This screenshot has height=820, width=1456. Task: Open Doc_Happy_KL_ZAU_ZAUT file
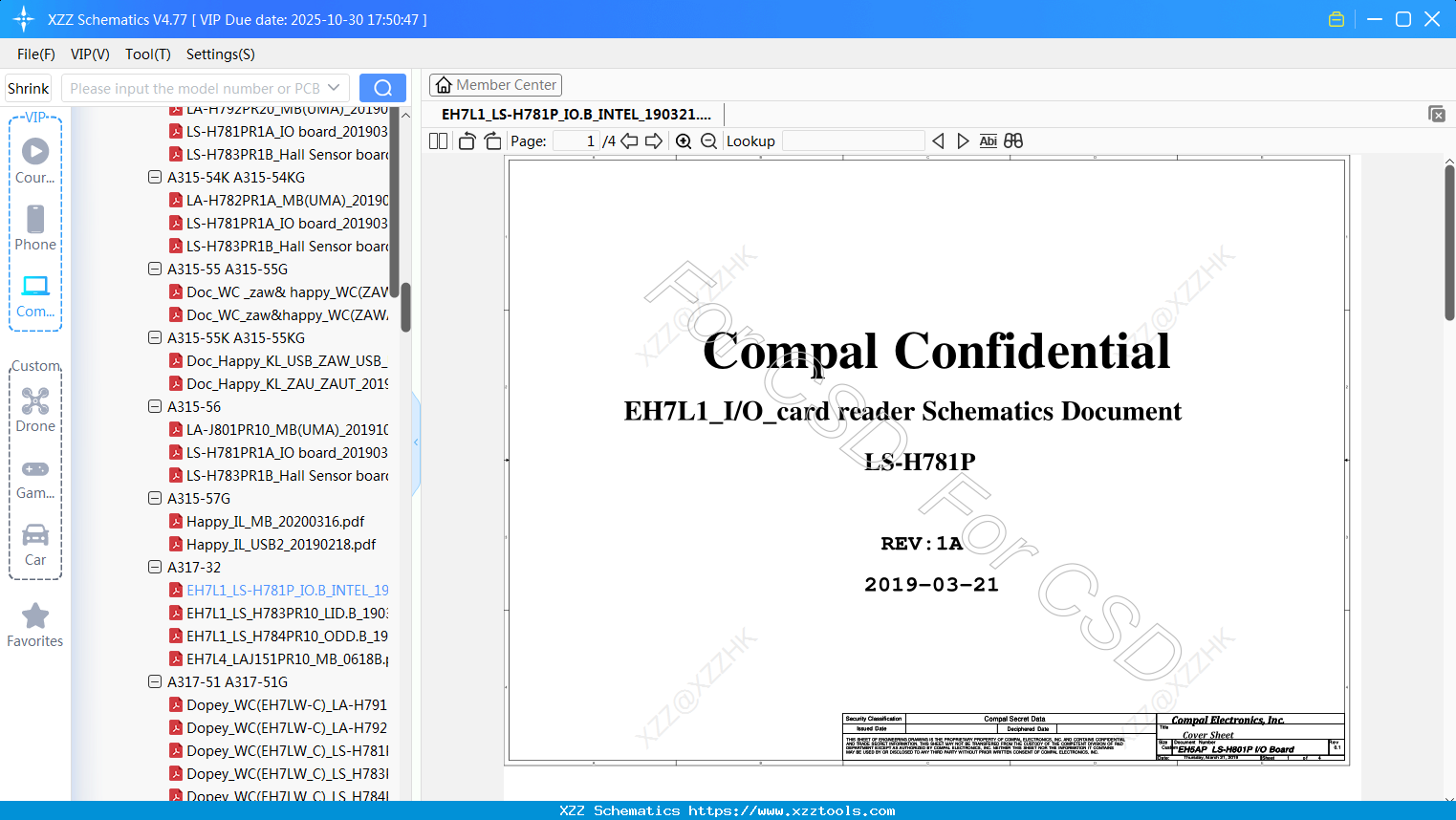tap(287, 383)
